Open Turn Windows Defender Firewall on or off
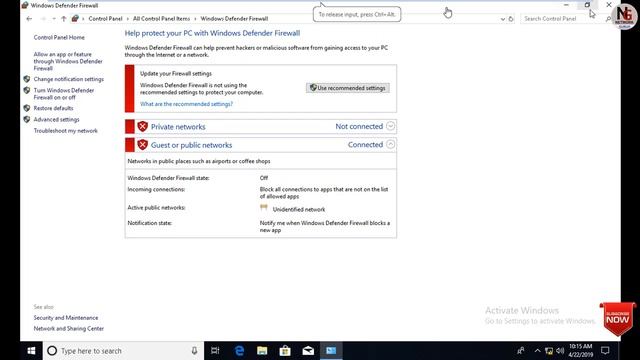The height and width of the screenshot is (360, 640). click(64, 94)
